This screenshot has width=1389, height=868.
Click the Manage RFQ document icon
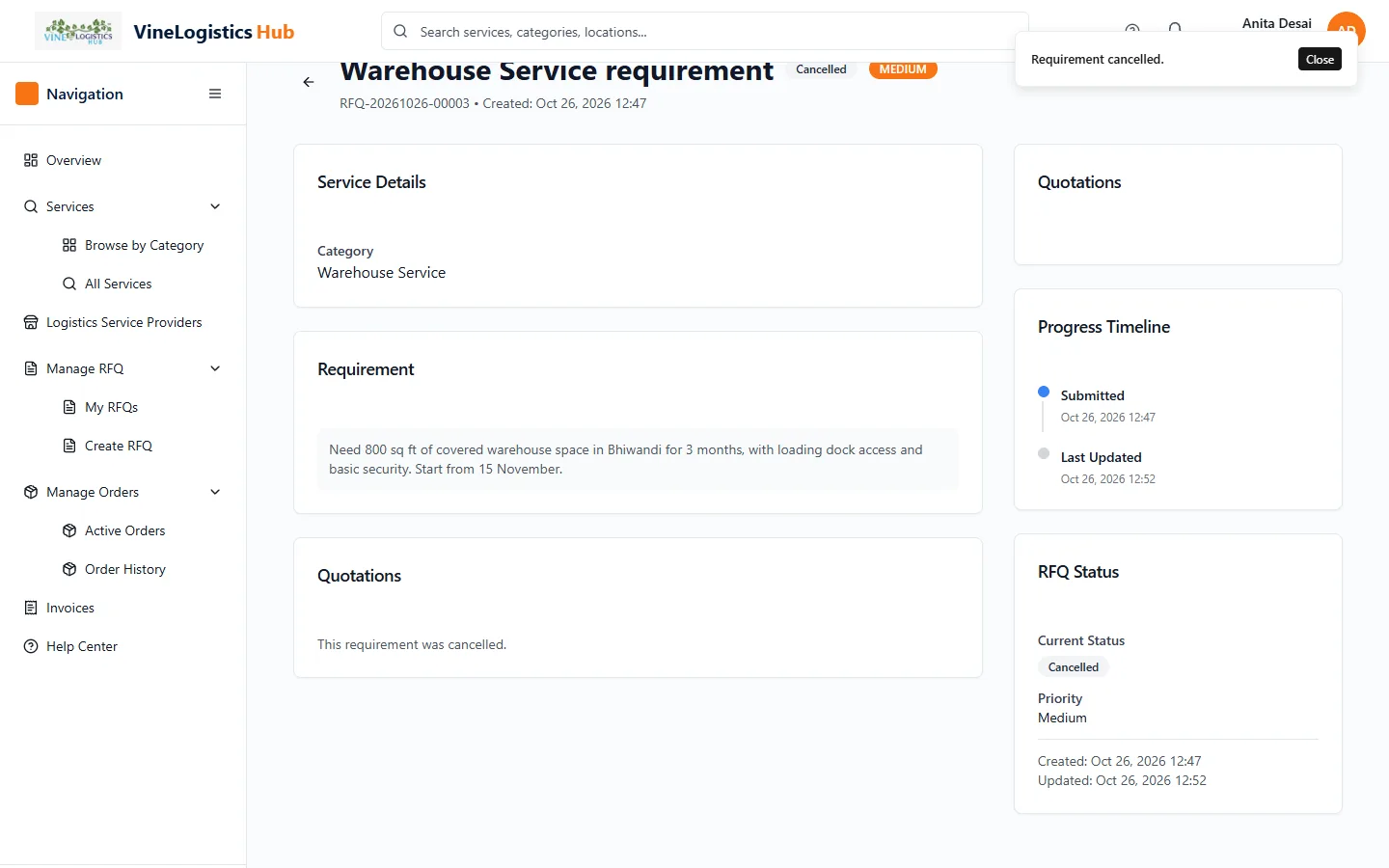click(31, 368)
